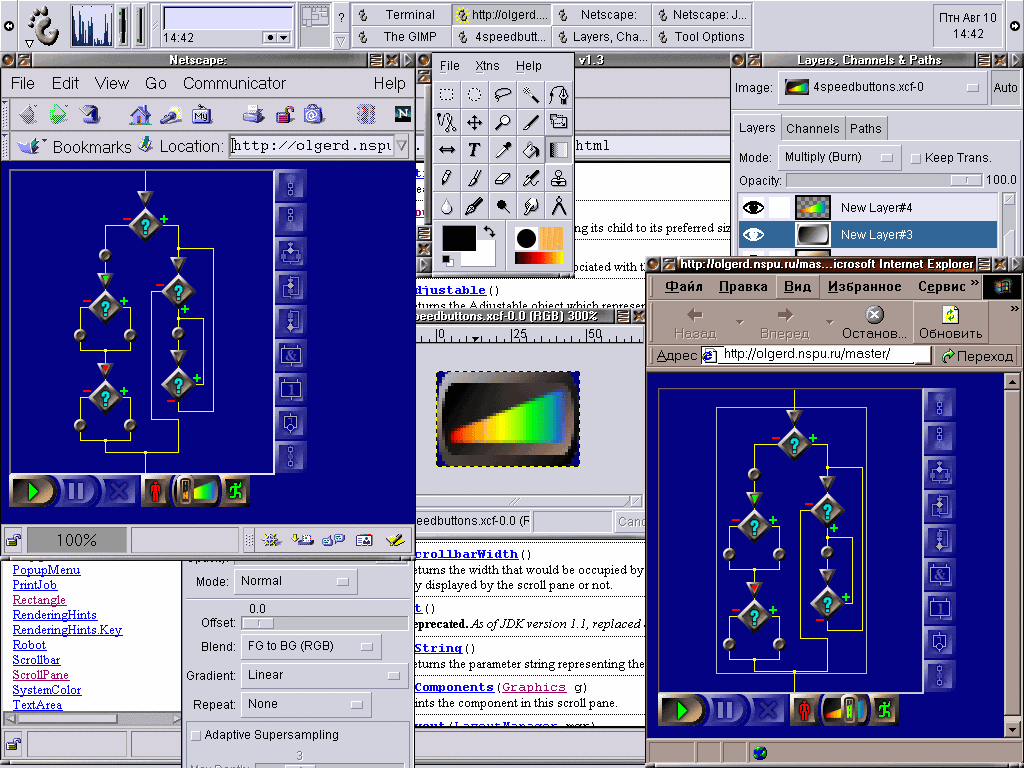1024x768 pixels.
Task: Click the black foreground color swatch
Action: pos(459,238)
